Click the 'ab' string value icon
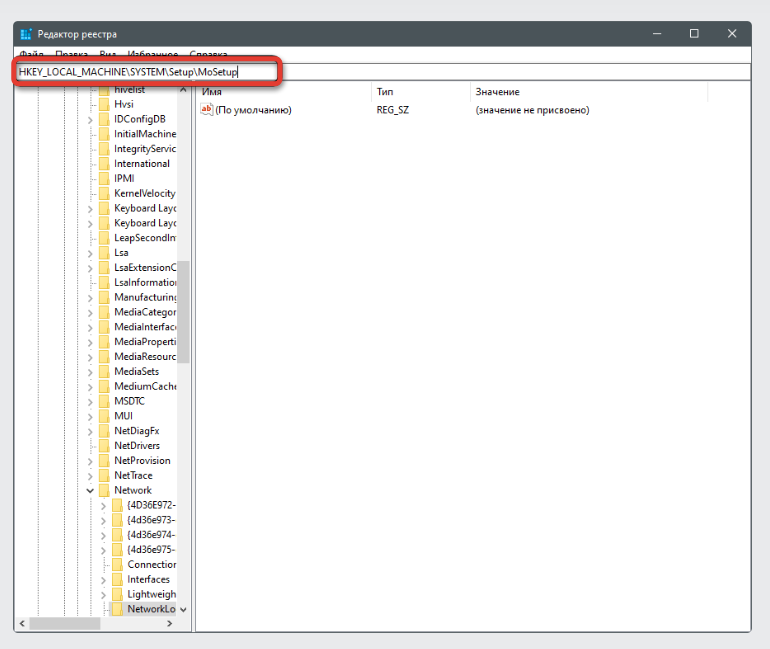Viewport: 770px width, 649px height. [206, 109]
